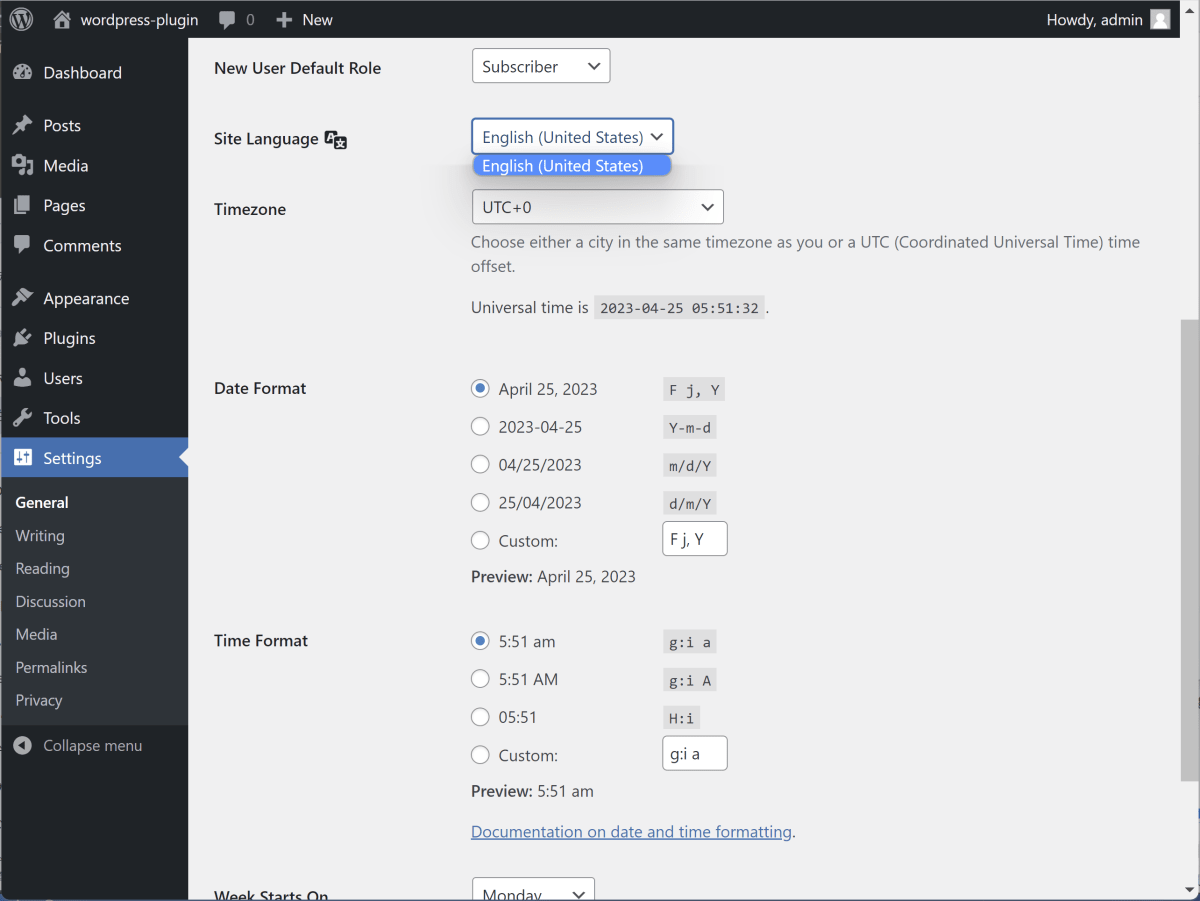
Task: Click the Settings sliders icon
Action: click(x=22, y=458)
